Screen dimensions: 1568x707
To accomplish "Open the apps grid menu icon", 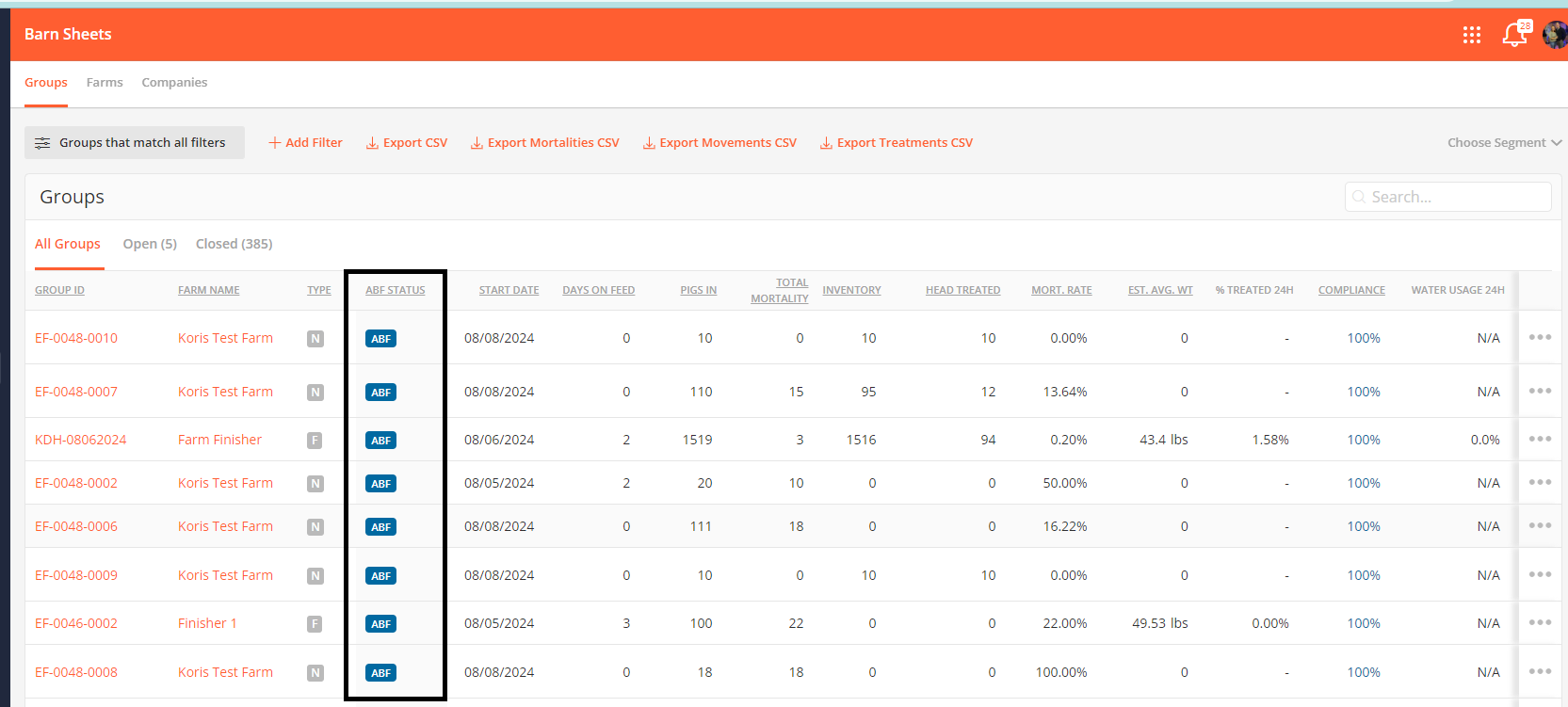I will pos(1471,35).
